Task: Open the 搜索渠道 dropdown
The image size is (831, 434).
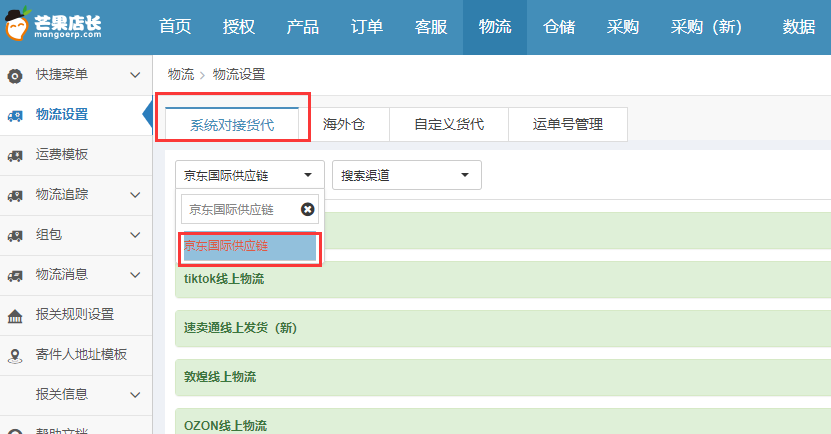Action: pos(406,175)
